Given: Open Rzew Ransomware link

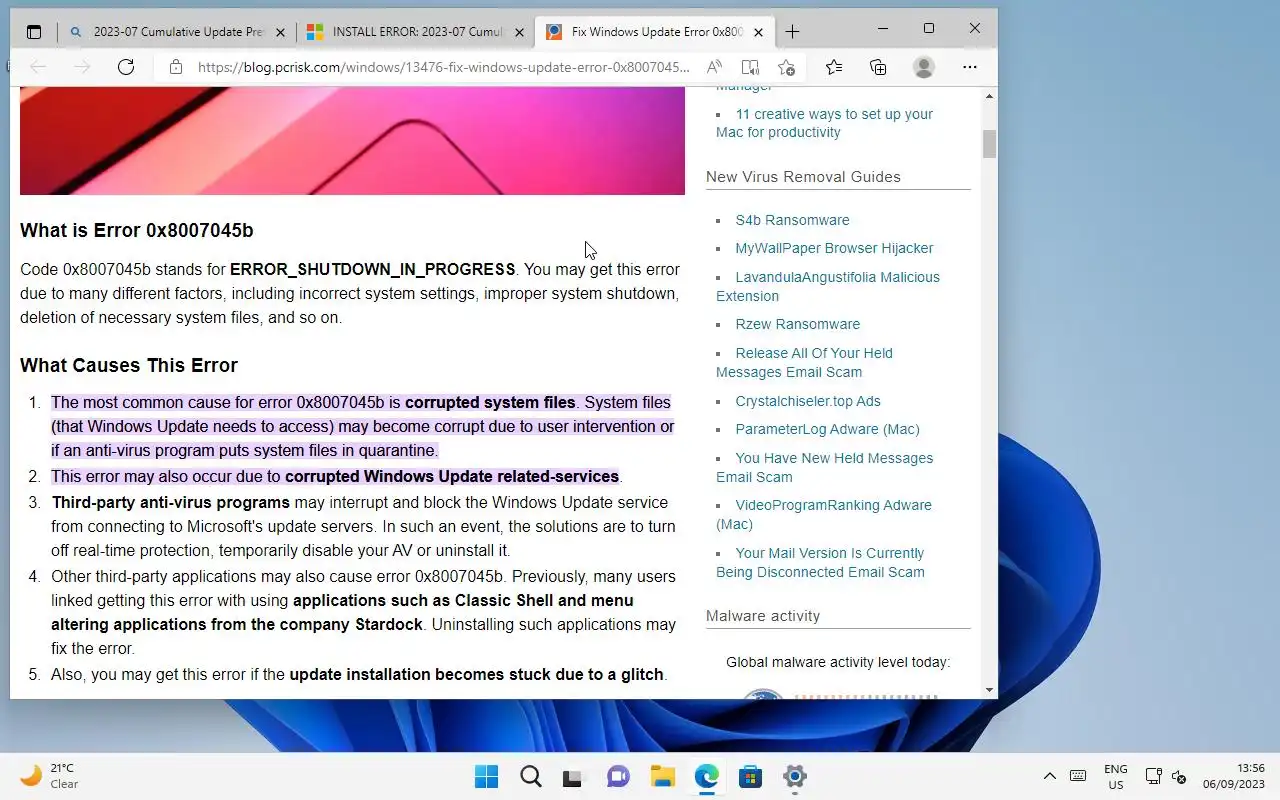Looking at the screenshot, I should pyautogui.click(x=798, y=324).
